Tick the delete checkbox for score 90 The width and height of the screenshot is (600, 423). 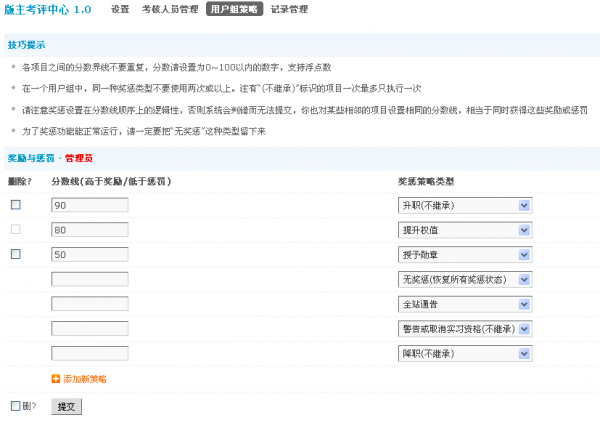[x=16, y=205]
